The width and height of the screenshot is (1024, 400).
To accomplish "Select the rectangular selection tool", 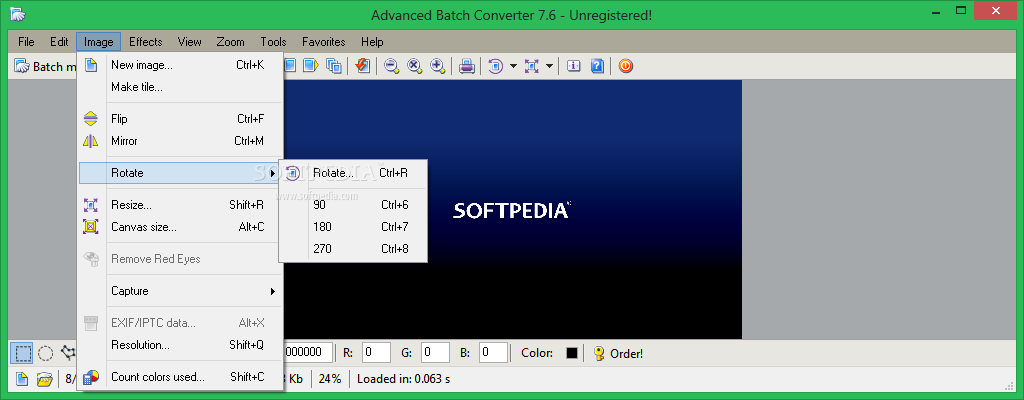I will pyautogui.click(x=22, y=354).
